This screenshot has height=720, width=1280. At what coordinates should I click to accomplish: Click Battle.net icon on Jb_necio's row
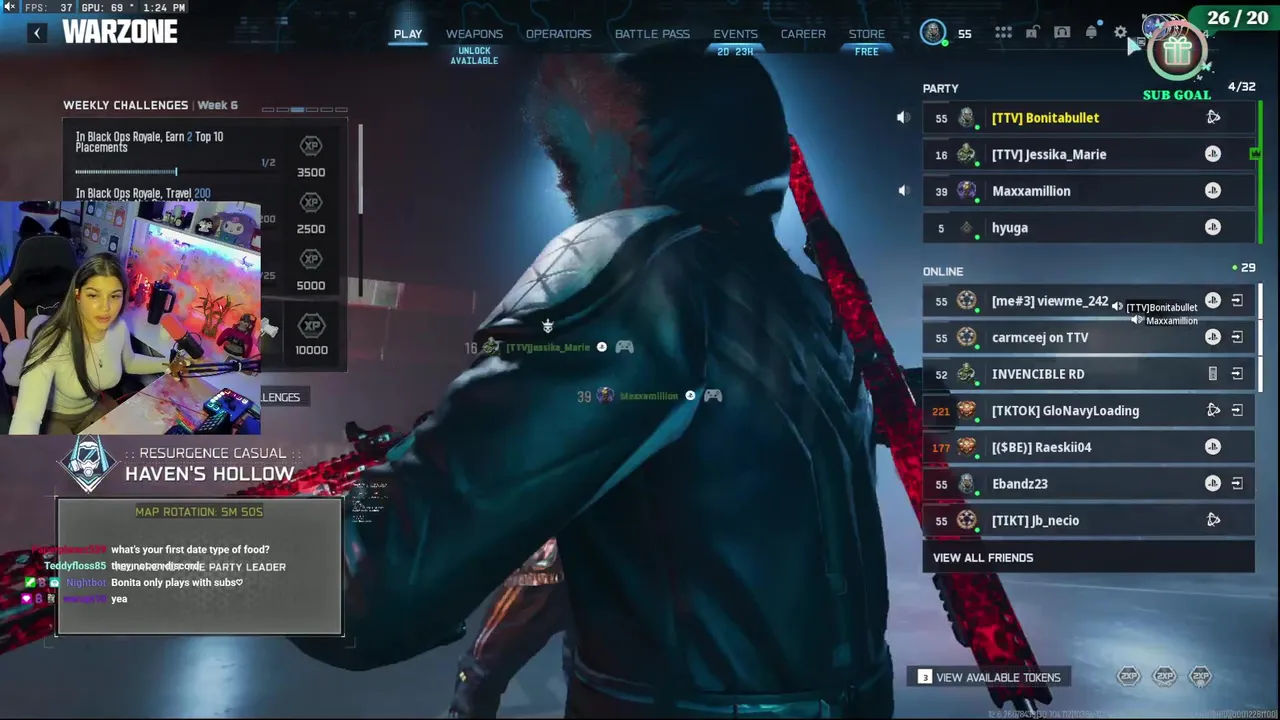(1213, 520)
